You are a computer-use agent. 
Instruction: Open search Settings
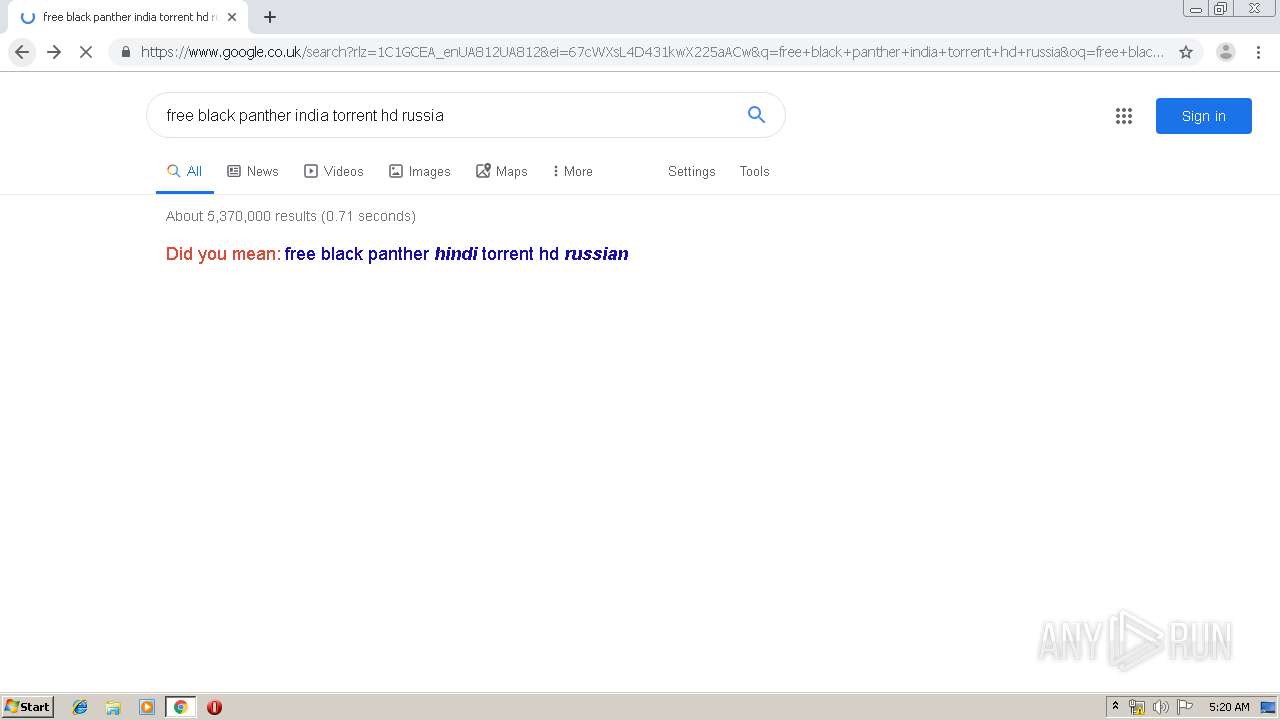[x=691, y=171]
